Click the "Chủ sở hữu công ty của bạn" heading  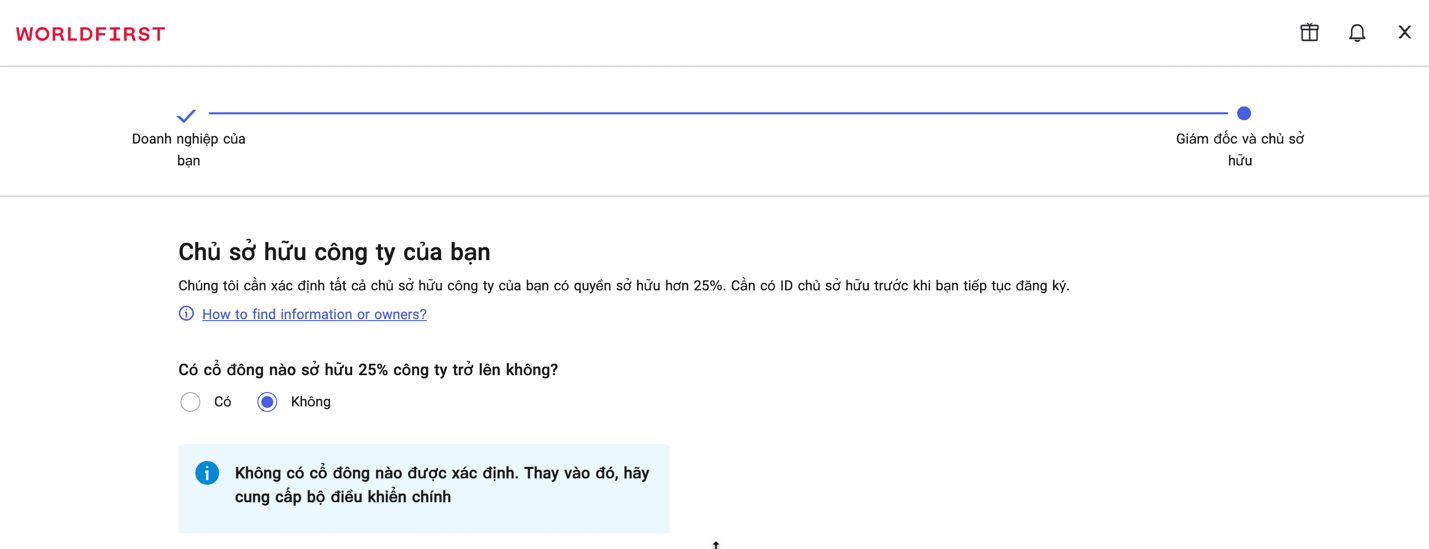pyautogui.click(x=334, y=252)
